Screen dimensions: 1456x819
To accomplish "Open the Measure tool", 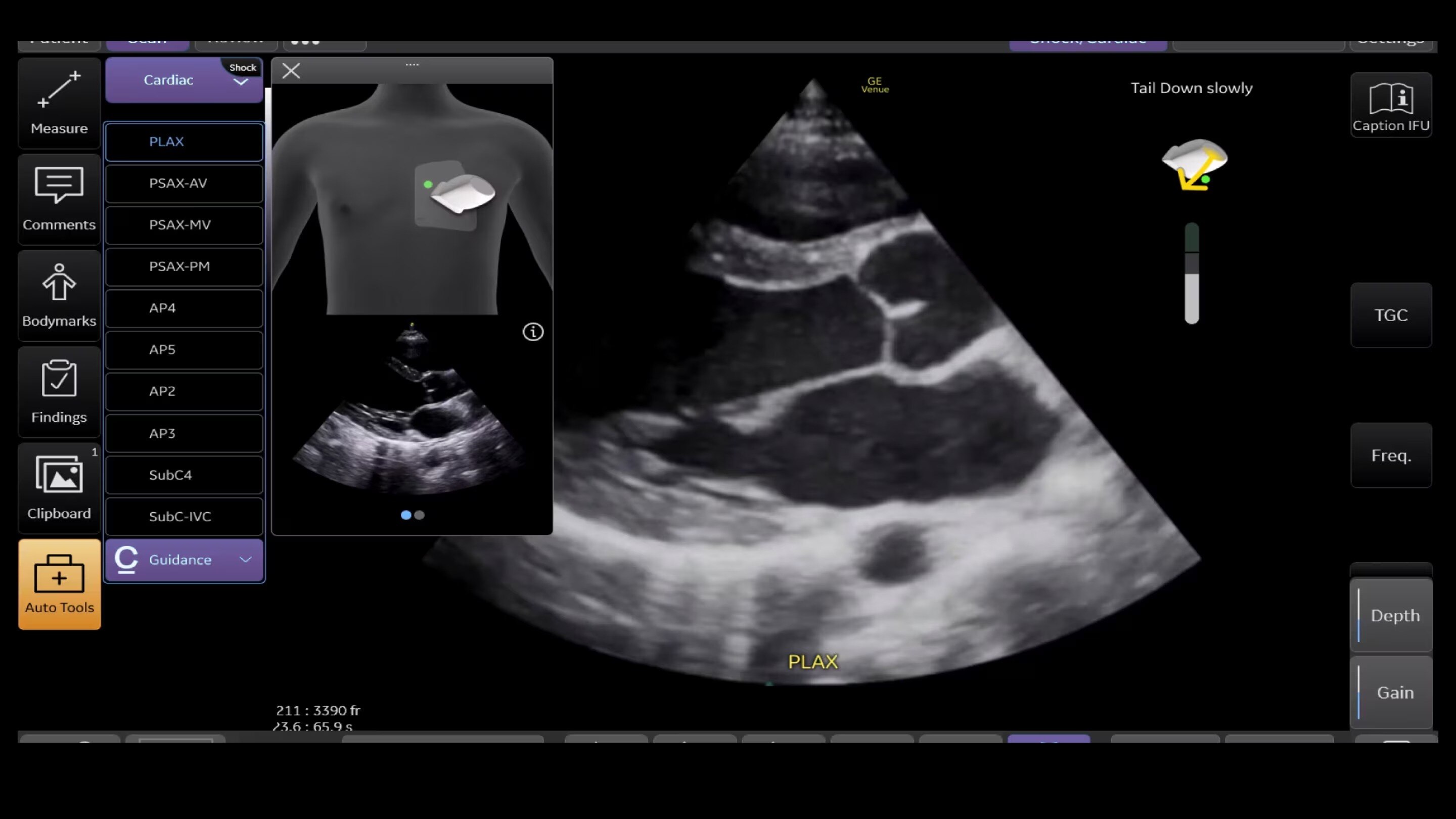I will (59, 103).
